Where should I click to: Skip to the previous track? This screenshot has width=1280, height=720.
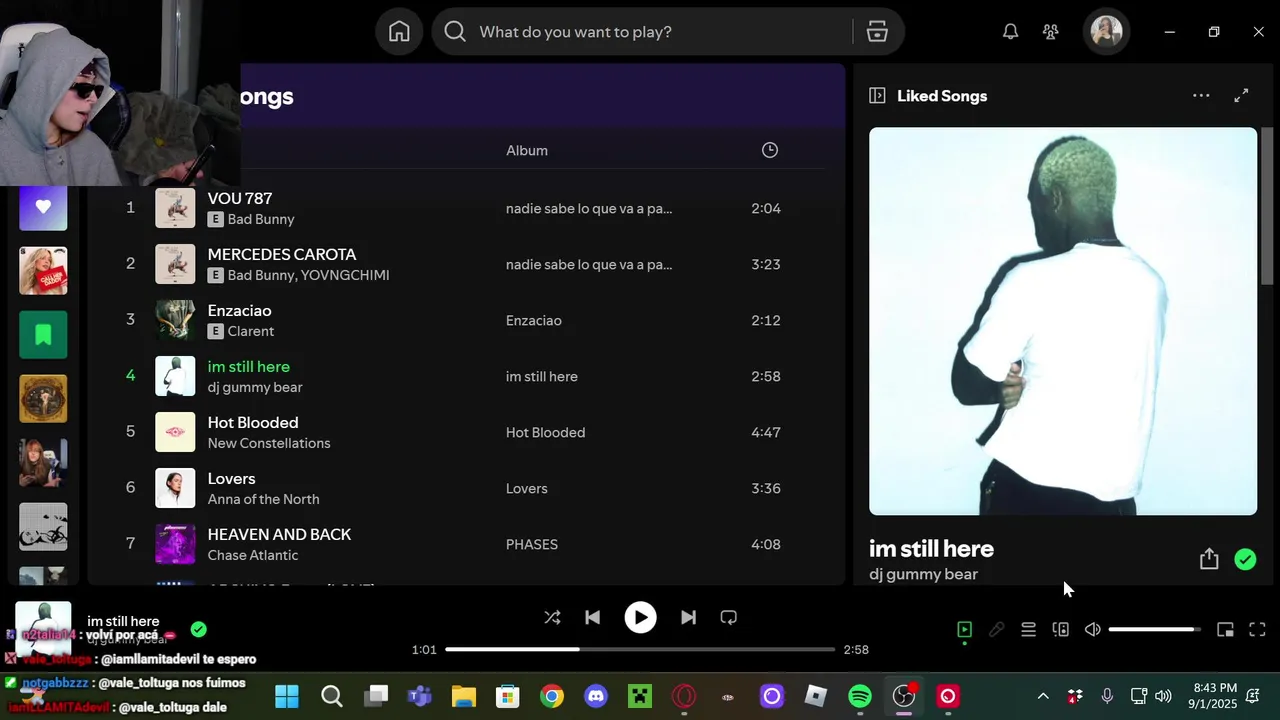tap(592, 618)
